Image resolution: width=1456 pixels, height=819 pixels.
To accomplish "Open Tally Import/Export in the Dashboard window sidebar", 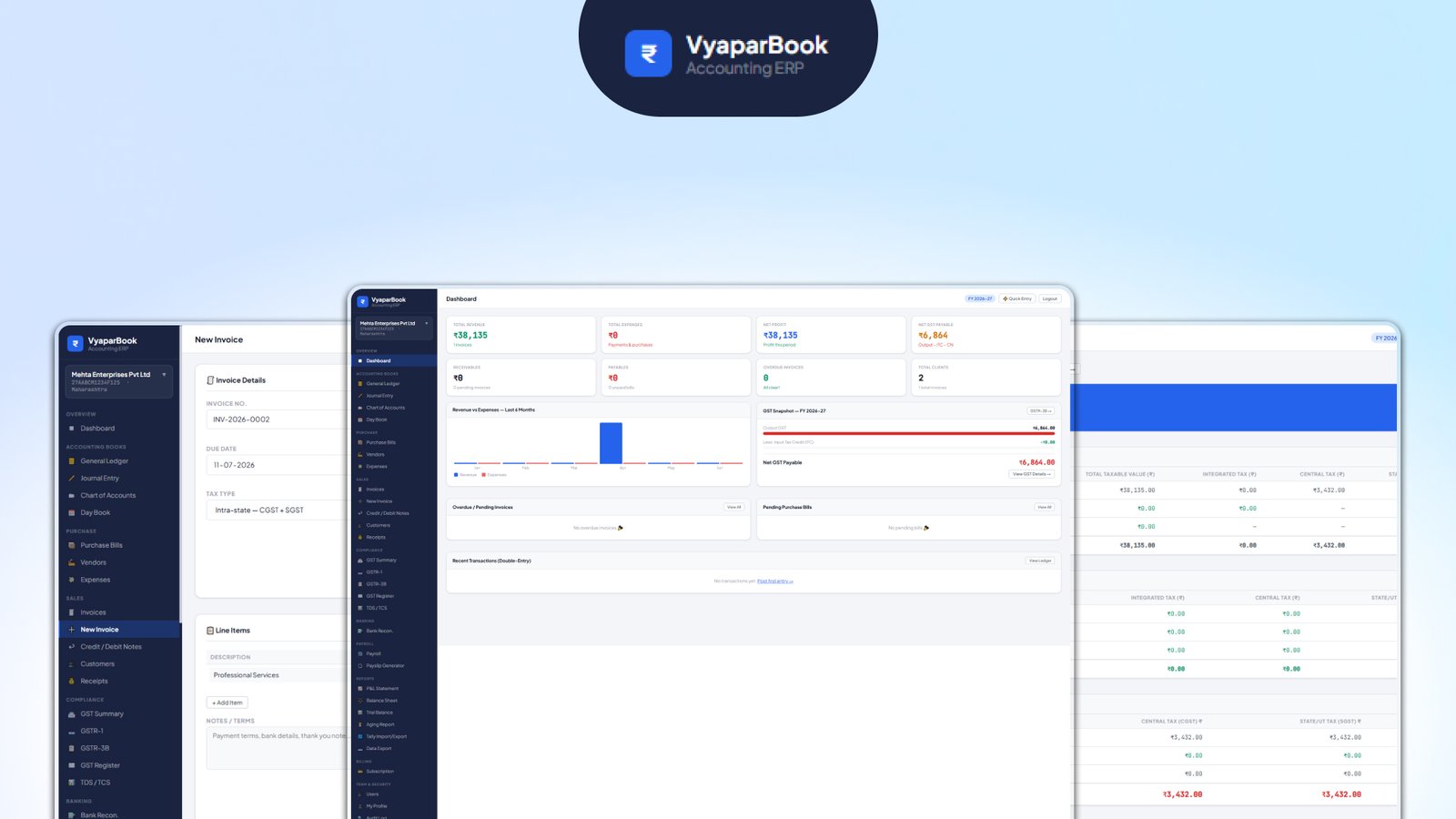I will [x=394, y=737].
